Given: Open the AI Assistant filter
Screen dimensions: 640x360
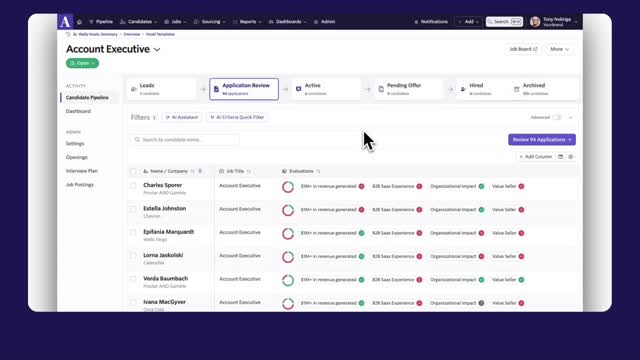Looking at the screenshot, I should pos(181,117).
